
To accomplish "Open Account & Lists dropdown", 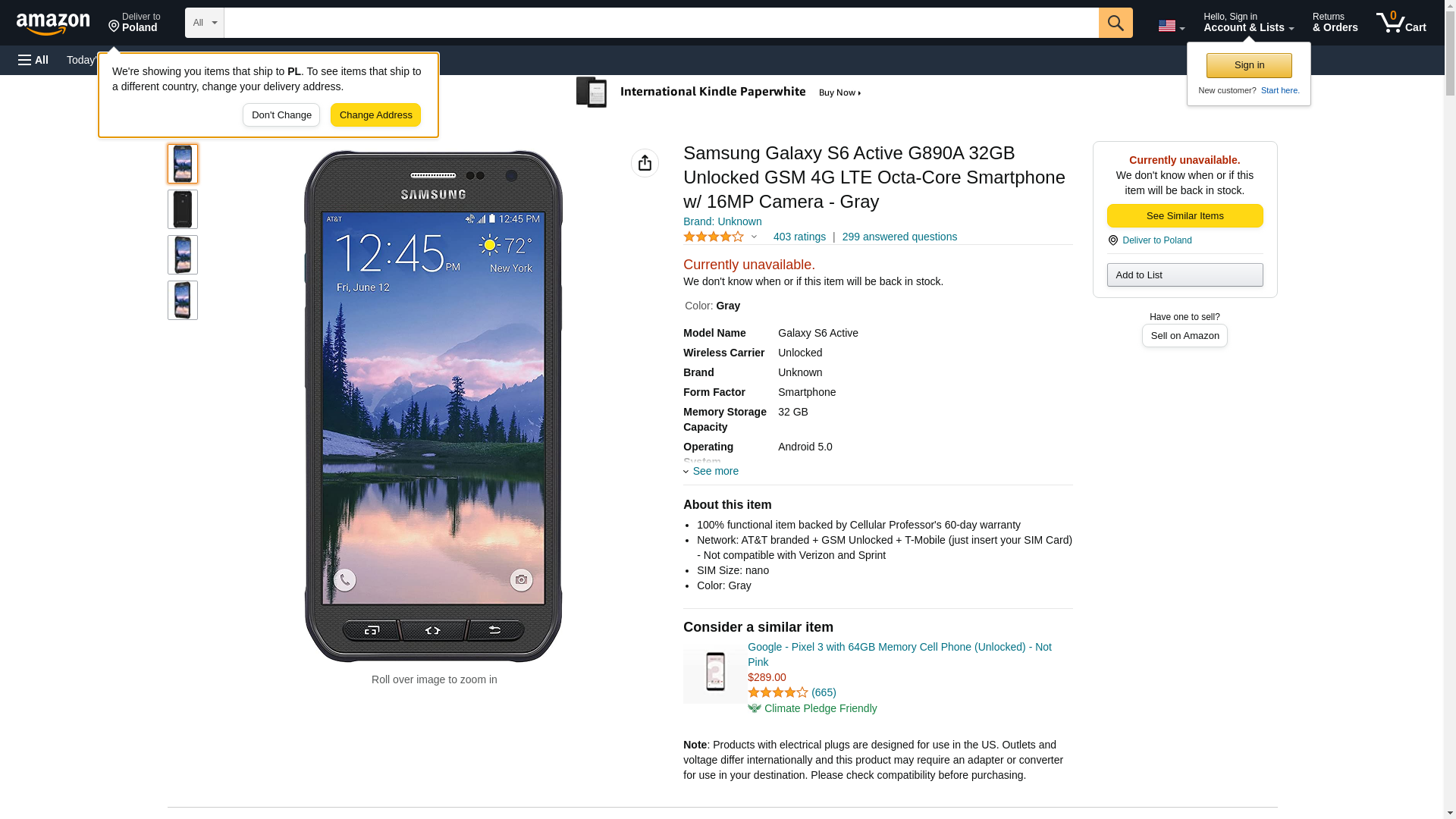I will 1248,23.
